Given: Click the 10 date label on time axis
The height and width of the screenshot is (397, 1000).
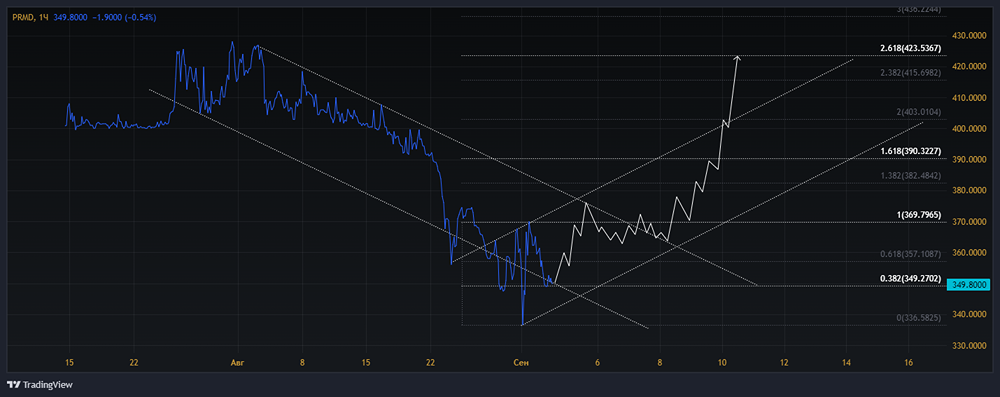Looking at the screenshot, I should 722,363.
